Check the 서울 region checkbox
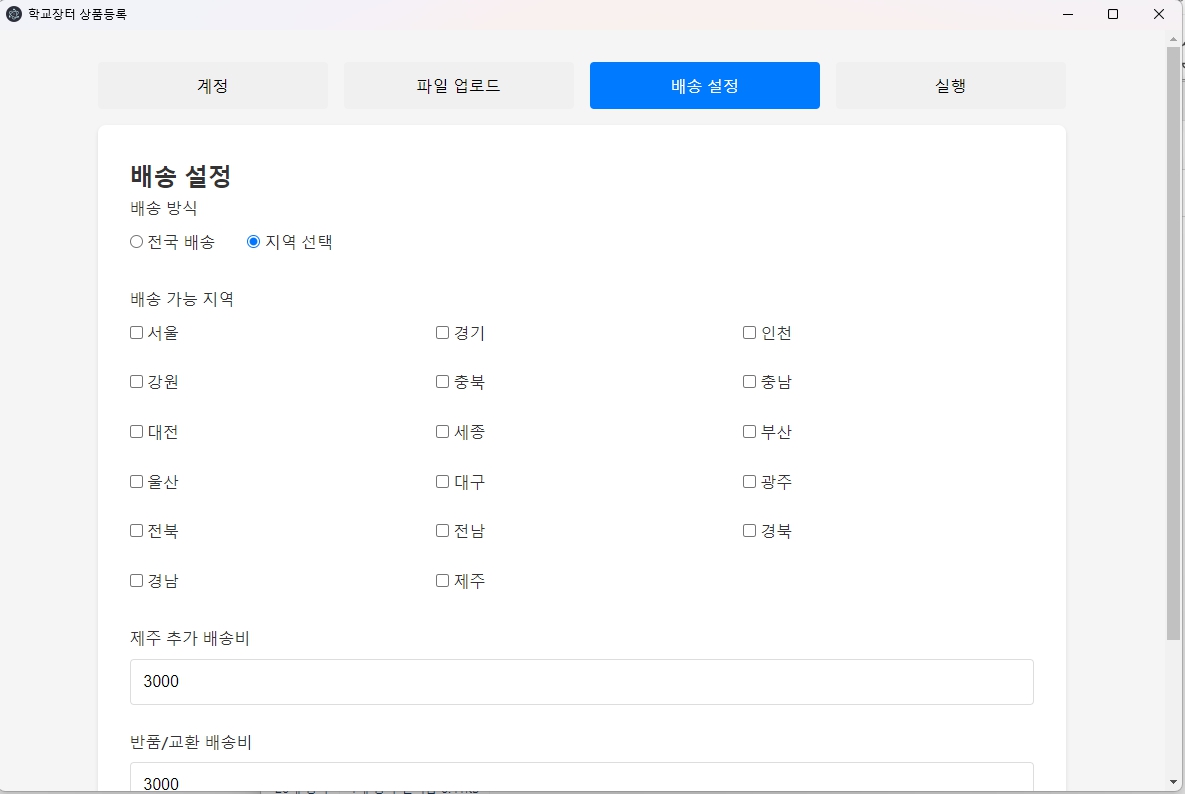The image size is (1185, 794). tap(137, 333)
